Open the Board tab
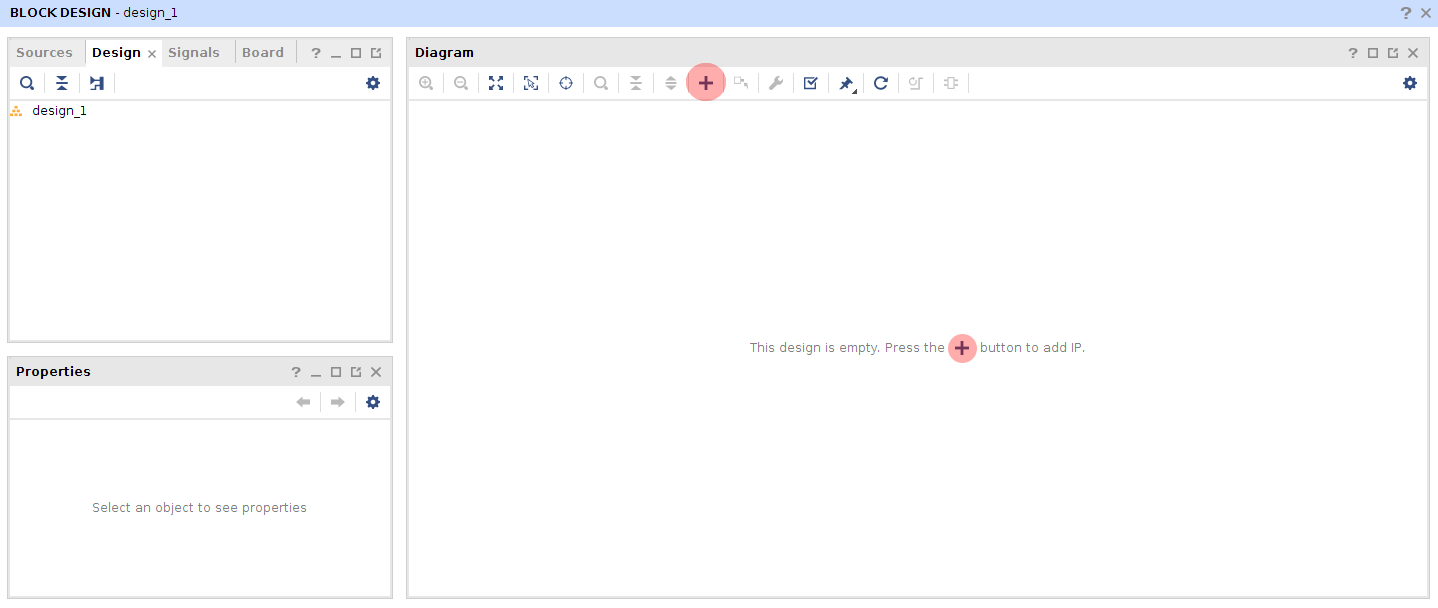This screenshot has width=1438, height=608. pos(263,53)
